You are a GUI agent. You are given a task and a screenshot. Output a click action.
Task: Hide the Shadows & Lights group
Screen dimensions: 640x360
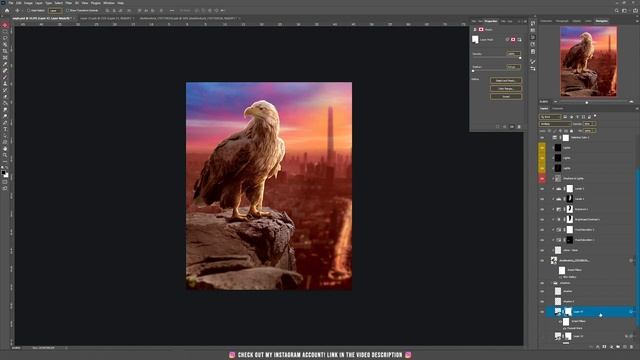[542, 179]
